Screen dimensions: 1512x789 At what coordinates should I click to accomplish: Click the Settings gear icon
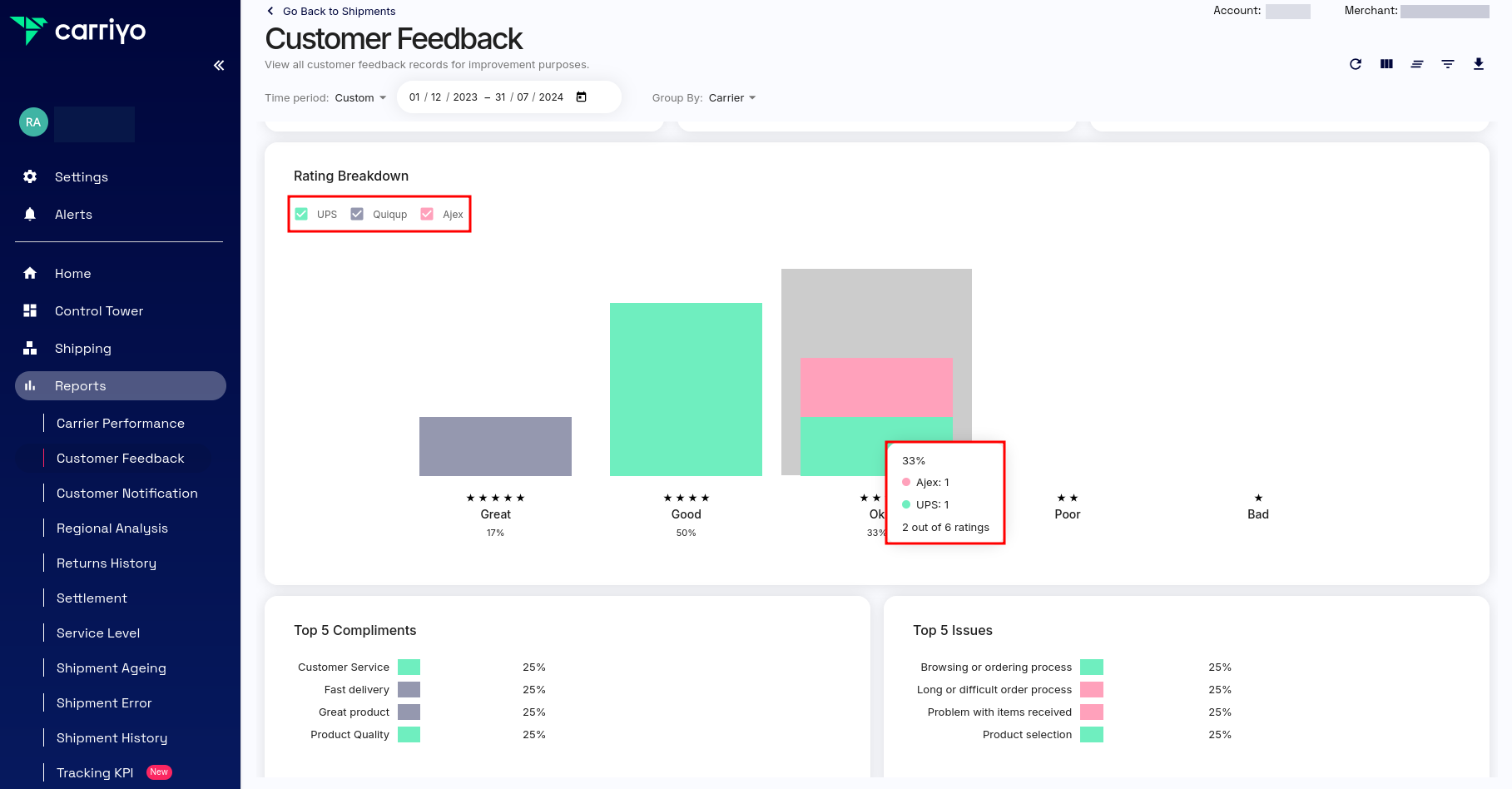[x=30, y=176]
